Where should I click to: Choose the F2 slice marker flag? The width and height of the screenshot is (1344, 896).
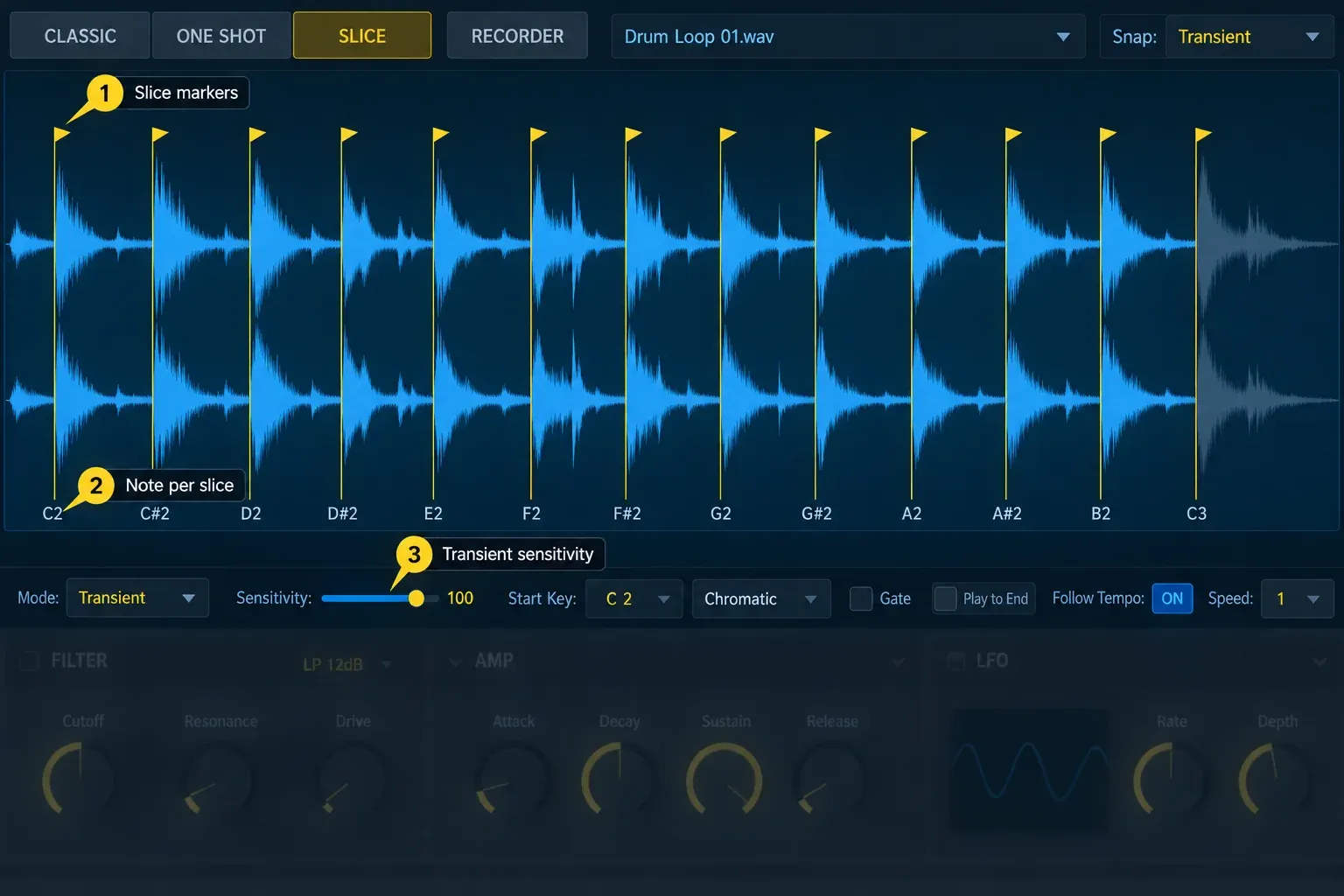[538, 134]
